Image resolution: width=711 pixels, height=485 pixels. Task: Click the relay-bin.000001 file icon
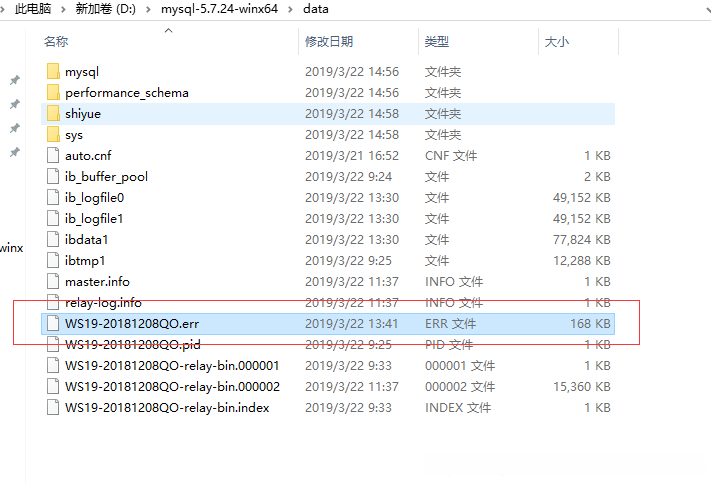tap(53, 365)
